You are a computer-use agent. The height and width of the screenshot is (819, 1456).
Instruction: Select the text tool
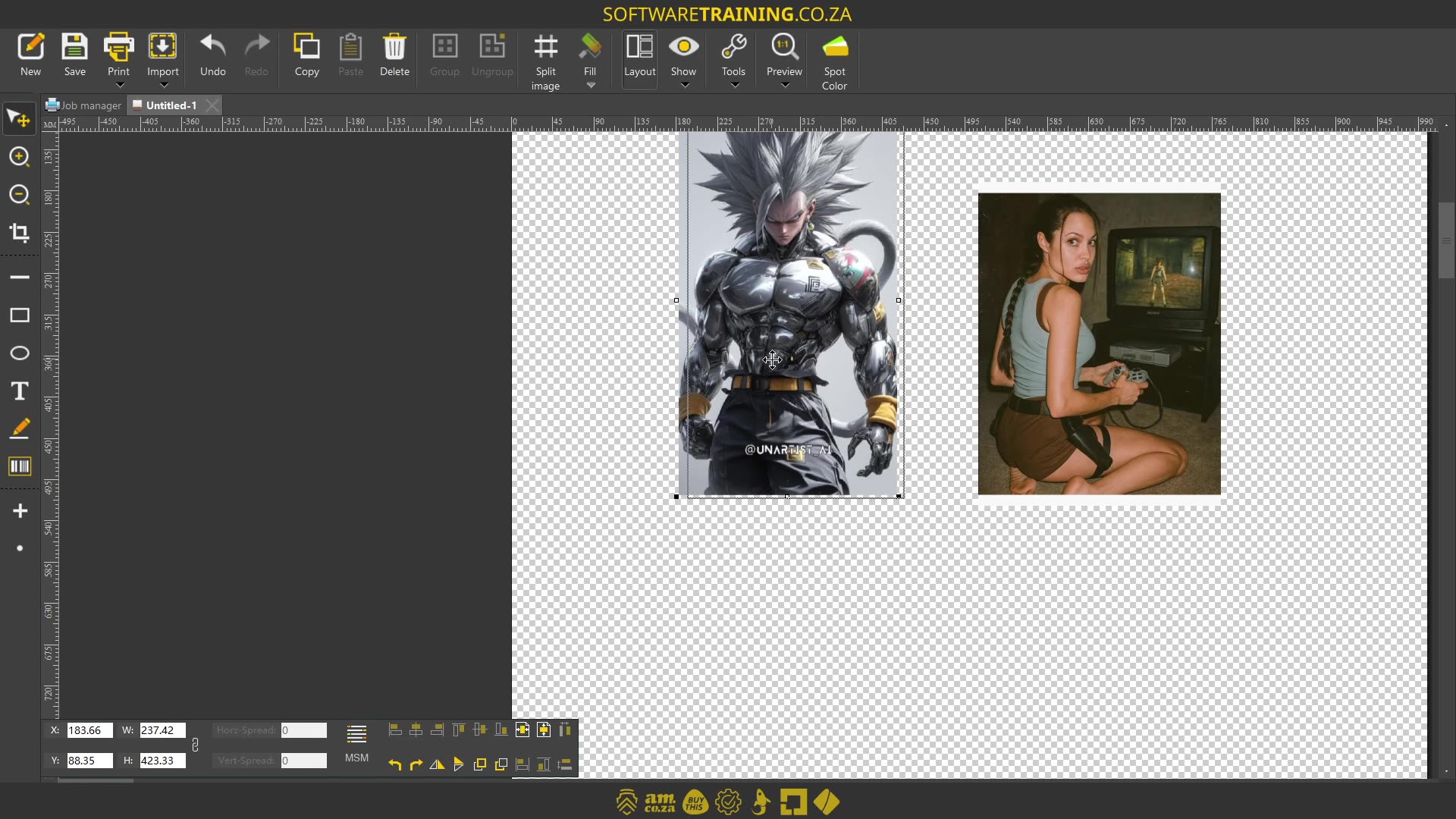[20, 391]
